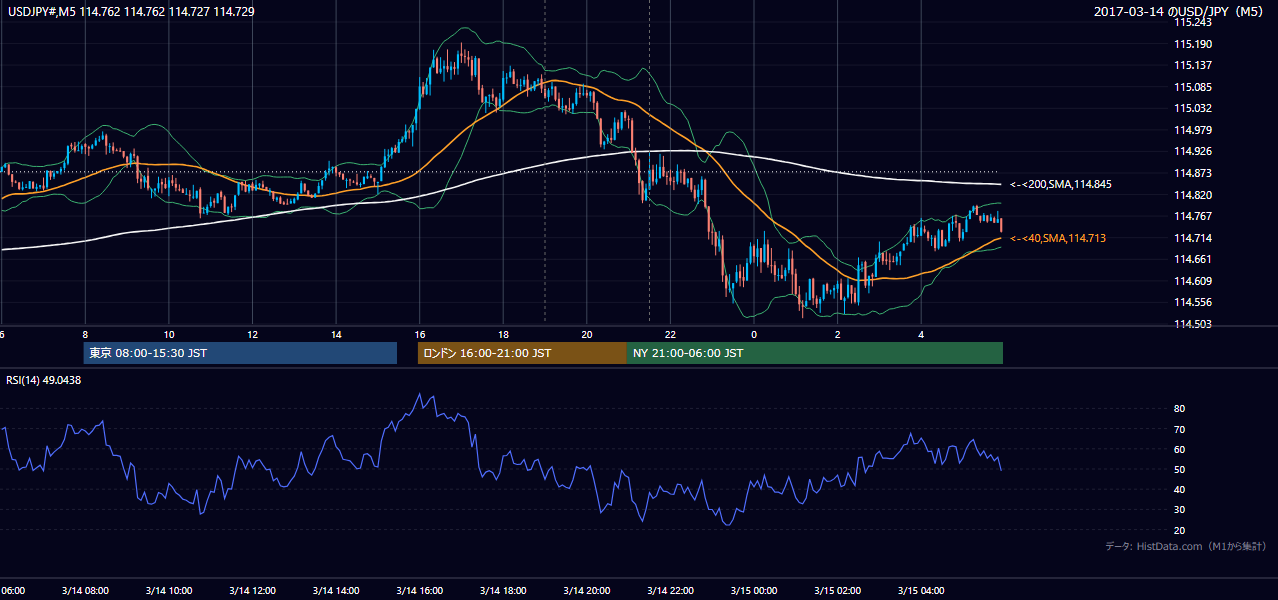Click the hour 8 tick on the chart axis
Screen dimensions: 1278x600
[x=85, y=334]
